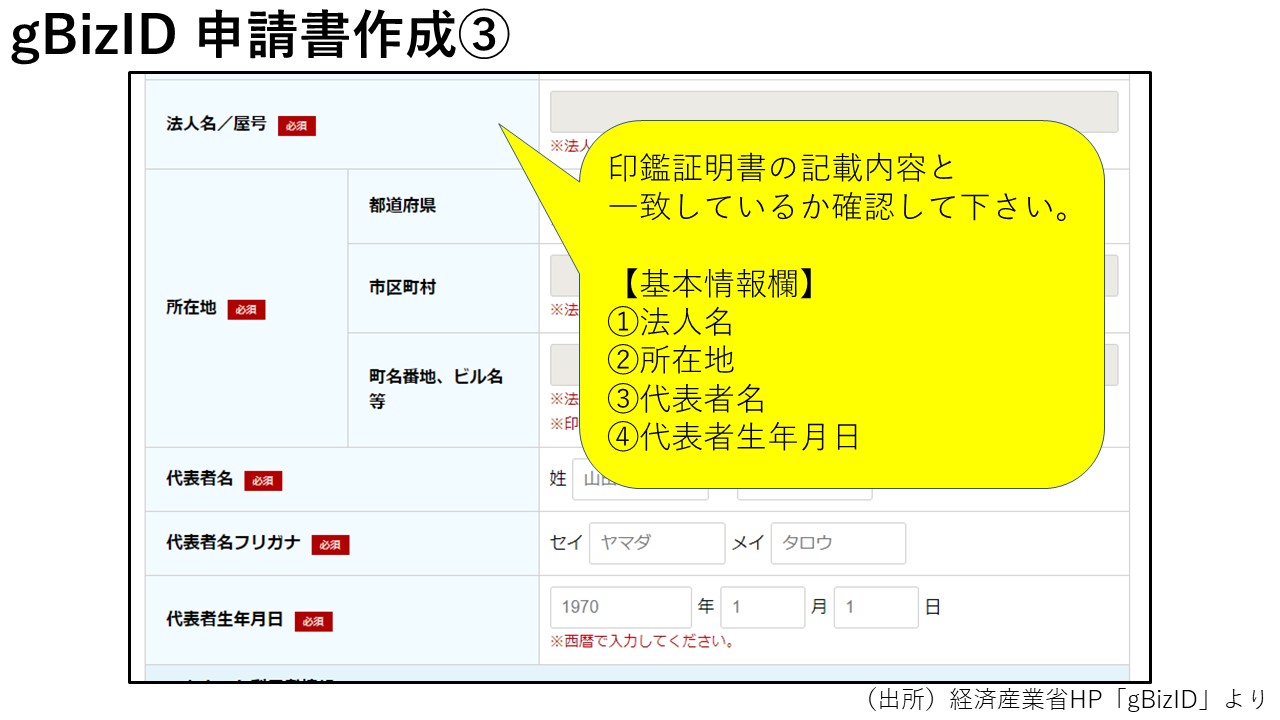The image size is (1280, 720).
Task: Click the 都道府県 row label
Action: tap(402, 206)
